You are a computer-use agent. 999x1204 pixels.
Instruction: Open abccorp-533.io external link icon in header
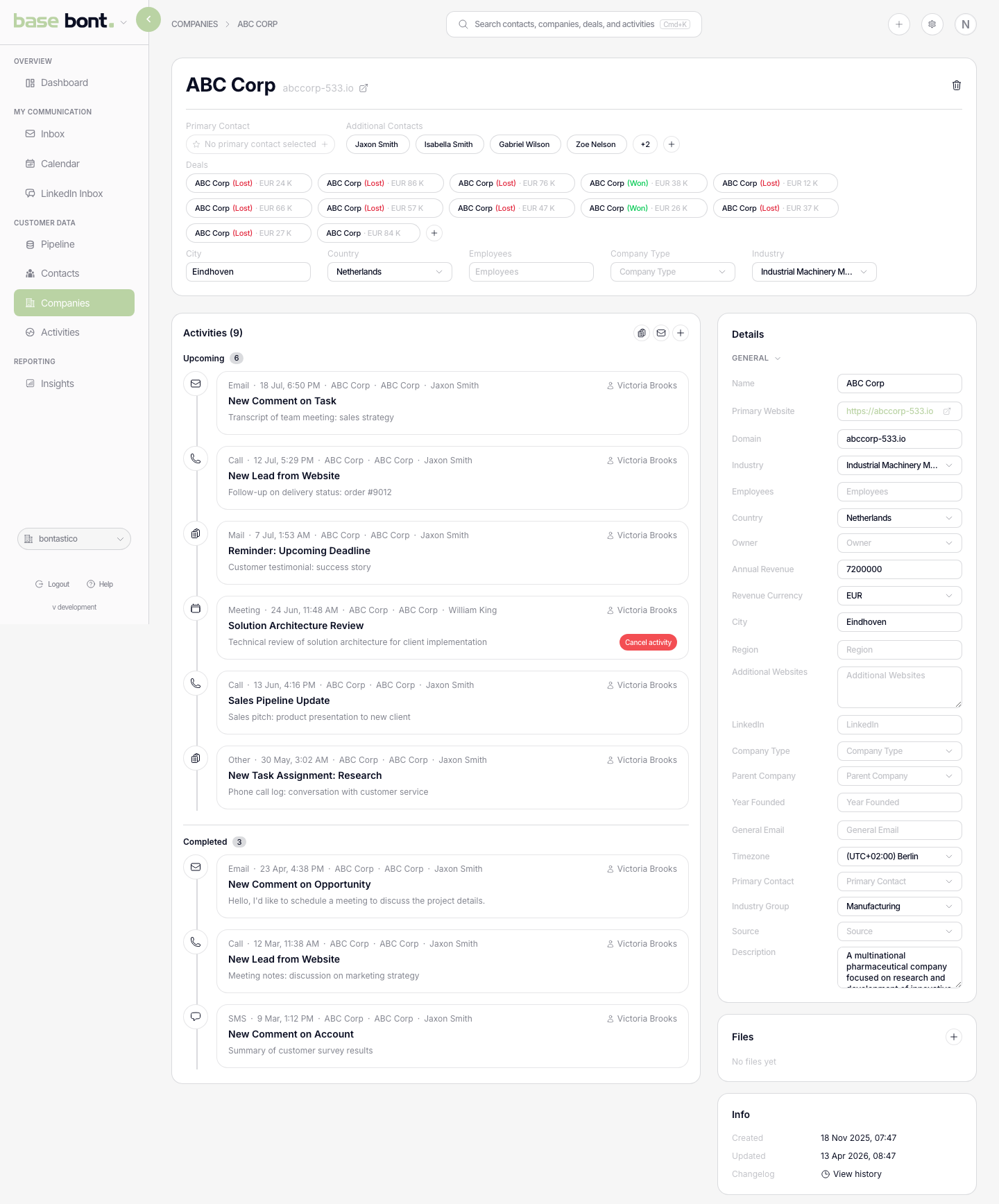pyautogui.click(x=364, y=88)
